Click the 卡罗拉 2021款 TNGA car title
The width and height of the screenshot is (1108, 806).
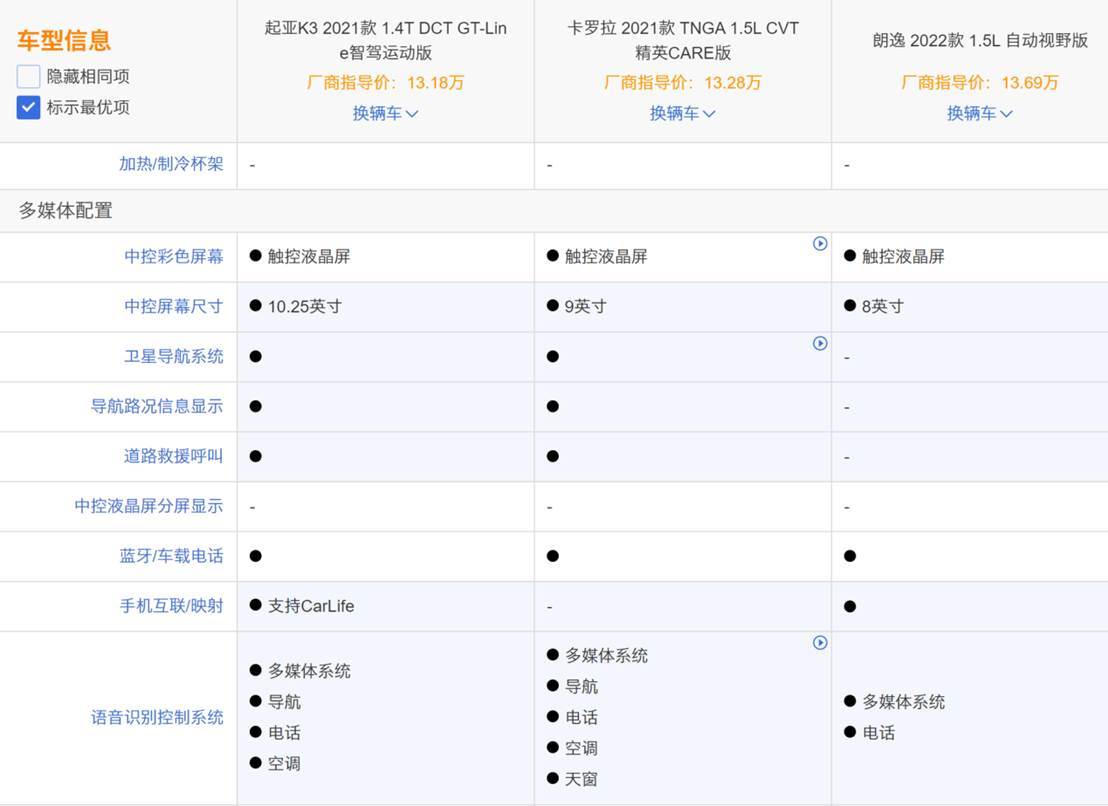tap(682, 40)
